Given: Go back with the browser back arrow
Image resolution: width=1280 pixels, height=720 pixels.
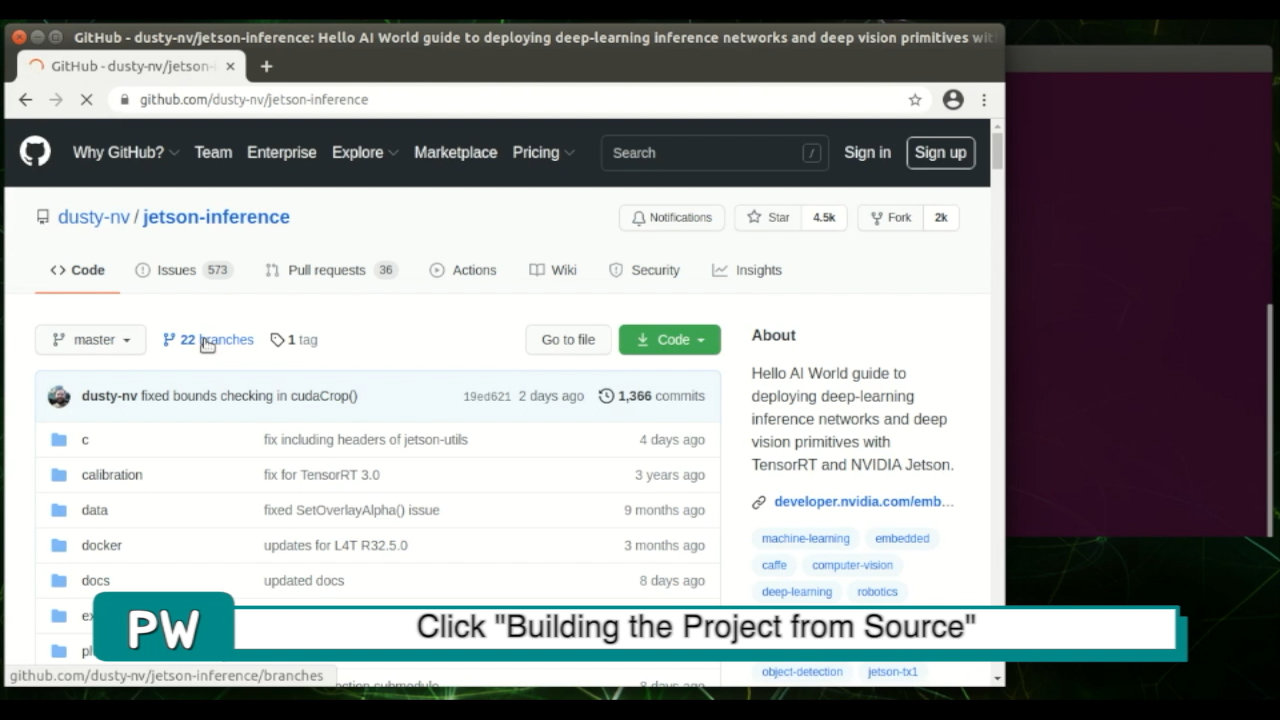Looking at the screenshot, I should 26,99.
